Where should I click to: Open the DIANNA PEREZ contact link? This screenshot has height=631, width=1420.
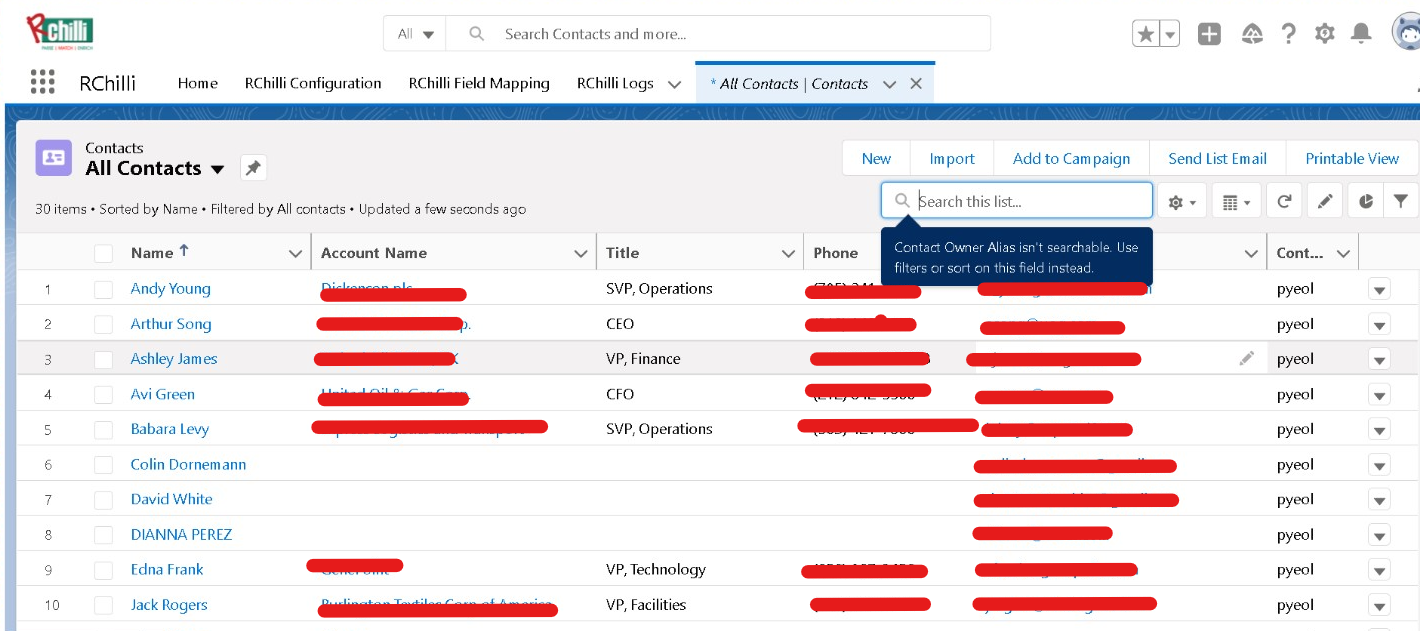181,534
